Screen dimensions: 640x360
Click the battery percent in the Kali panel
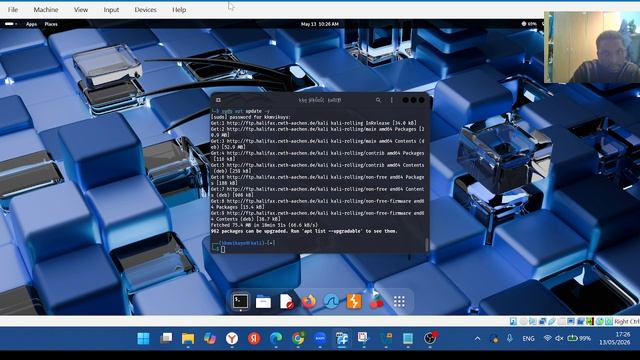[x=529, y=24]
